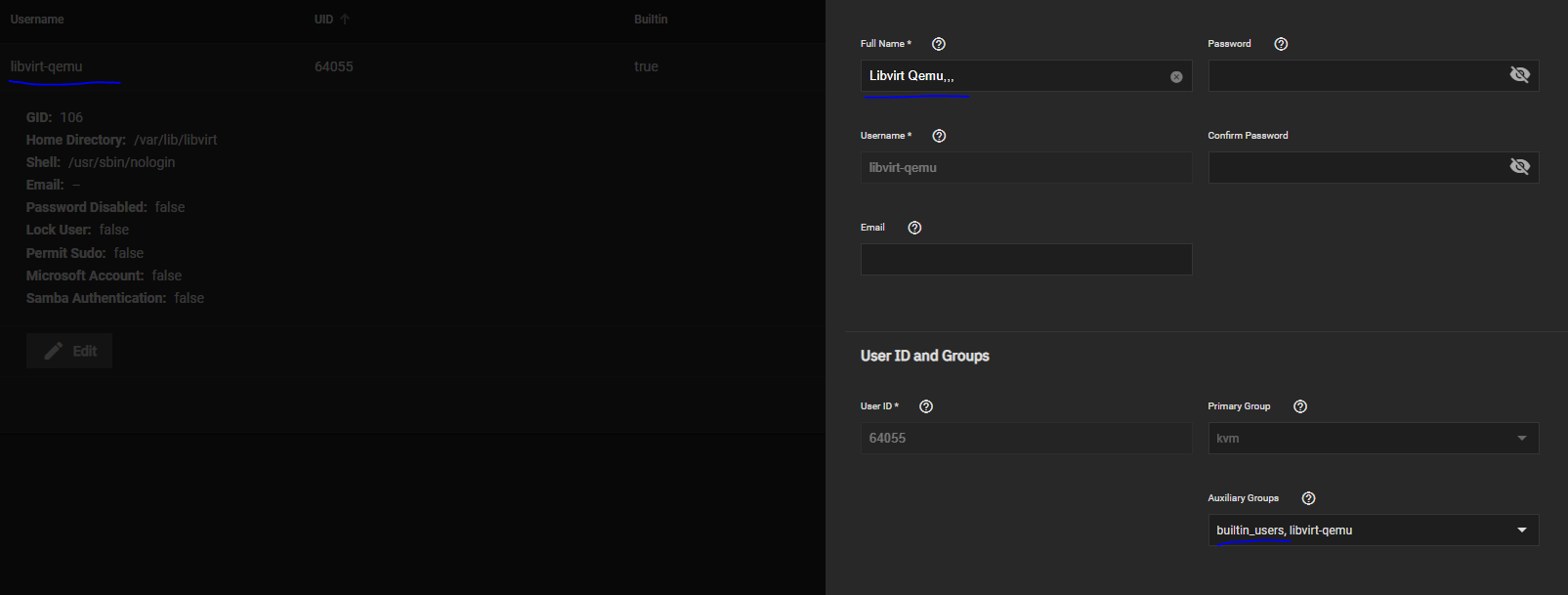Click the Password help icon
The width and height of the screenshot is (1568, 595).
click(1281, 44)
